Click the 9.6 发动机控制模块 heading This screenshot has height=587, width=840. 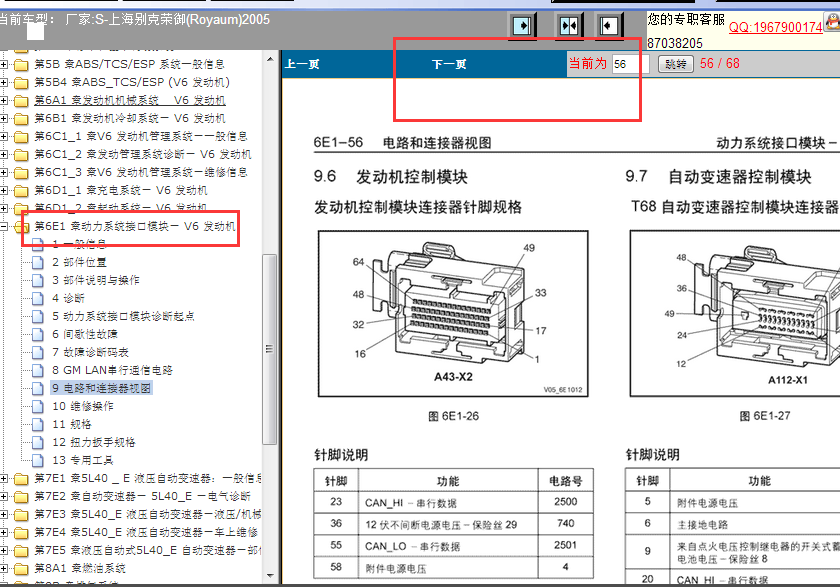pyautogui.click(x=391, y=176)
